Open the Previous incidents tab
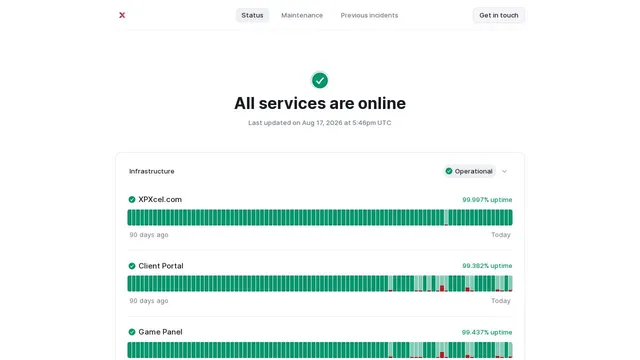Viewport: 640px width, 360px height. (369, 15)
